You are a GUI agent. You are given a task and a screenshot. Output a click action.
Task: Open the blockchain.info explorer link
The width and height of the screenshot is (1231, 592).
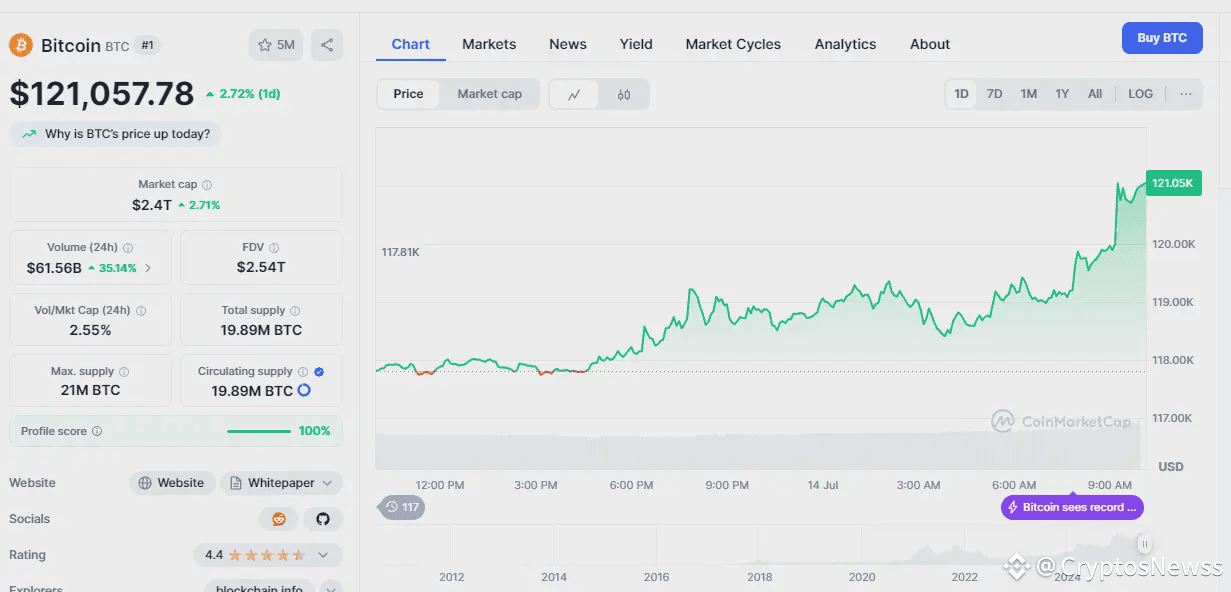[260, 588]
